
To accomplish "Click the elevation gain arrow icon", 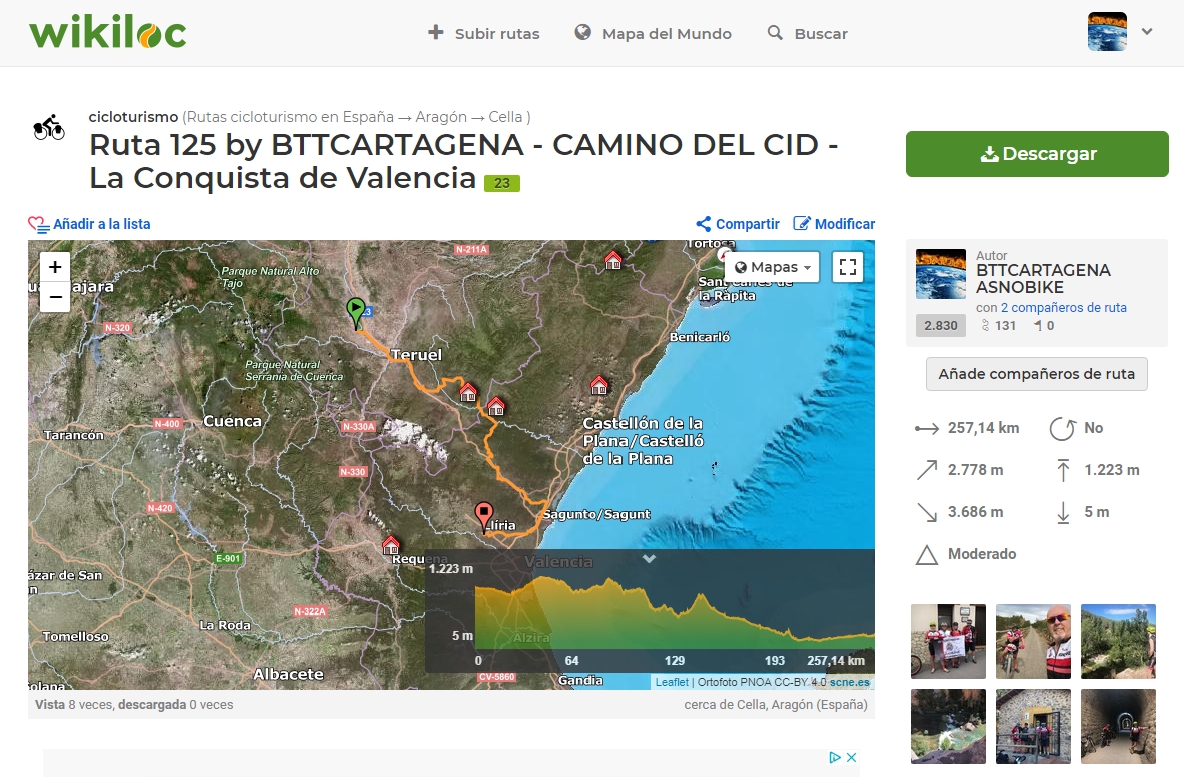I will (x=927, y=470).
